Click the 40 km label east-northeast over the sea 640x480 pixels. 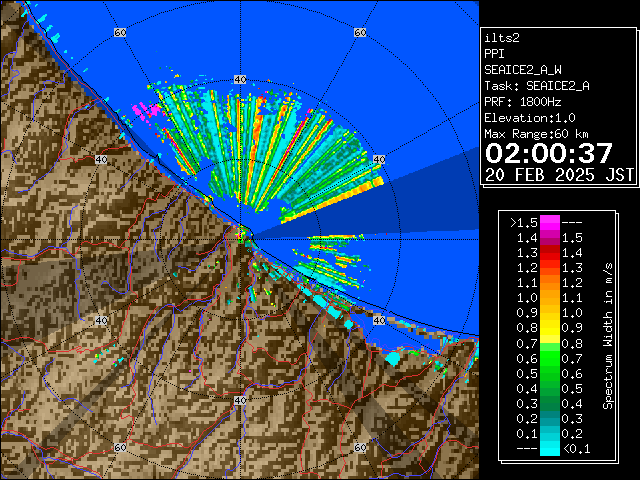click(x=379, y=159)
